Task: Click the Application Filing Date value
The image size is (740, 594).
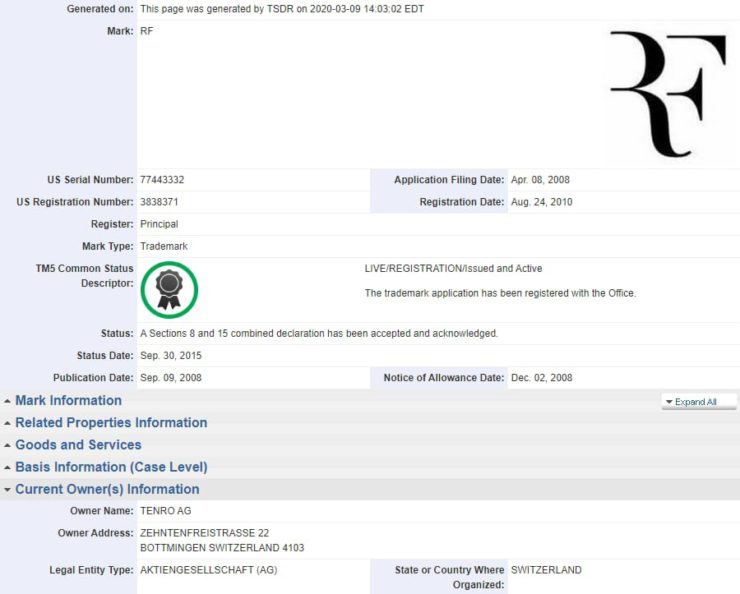Action: coord(540,180)
